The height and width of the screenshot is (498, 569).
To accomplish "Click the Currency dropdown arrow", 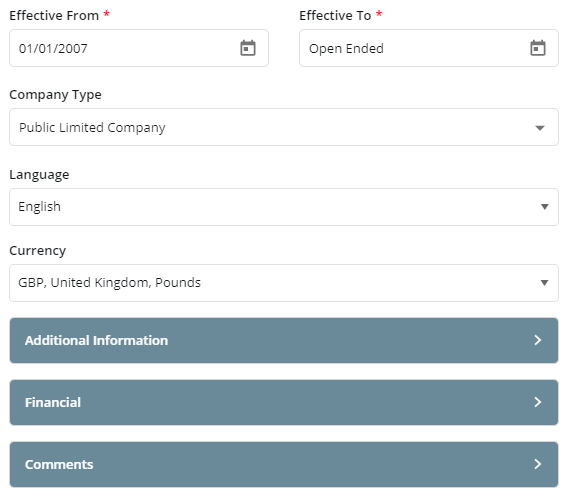I will [544, 283].
